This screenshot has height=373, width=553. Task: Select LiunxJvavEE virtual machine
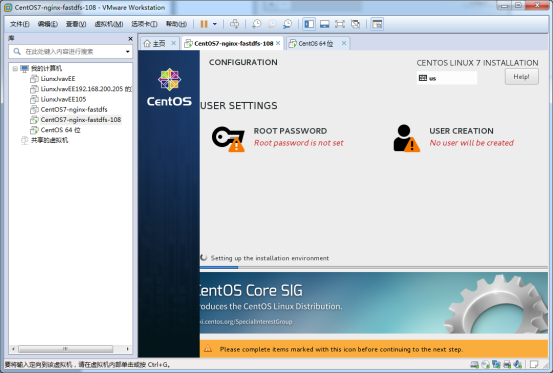[58, 79]
